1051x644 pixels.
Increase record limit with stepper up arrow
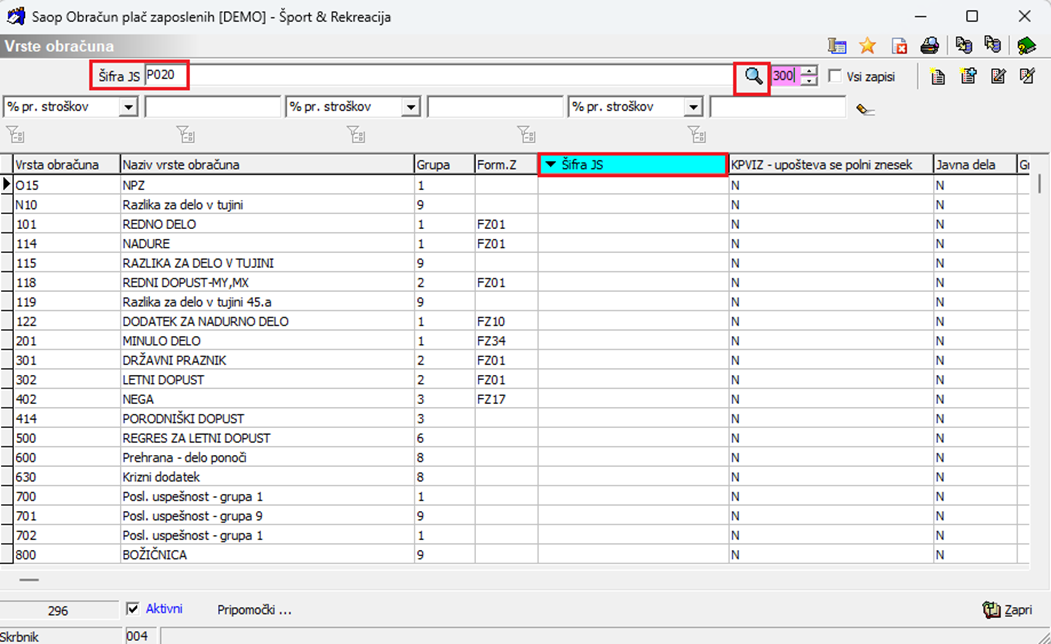[810, 70]
